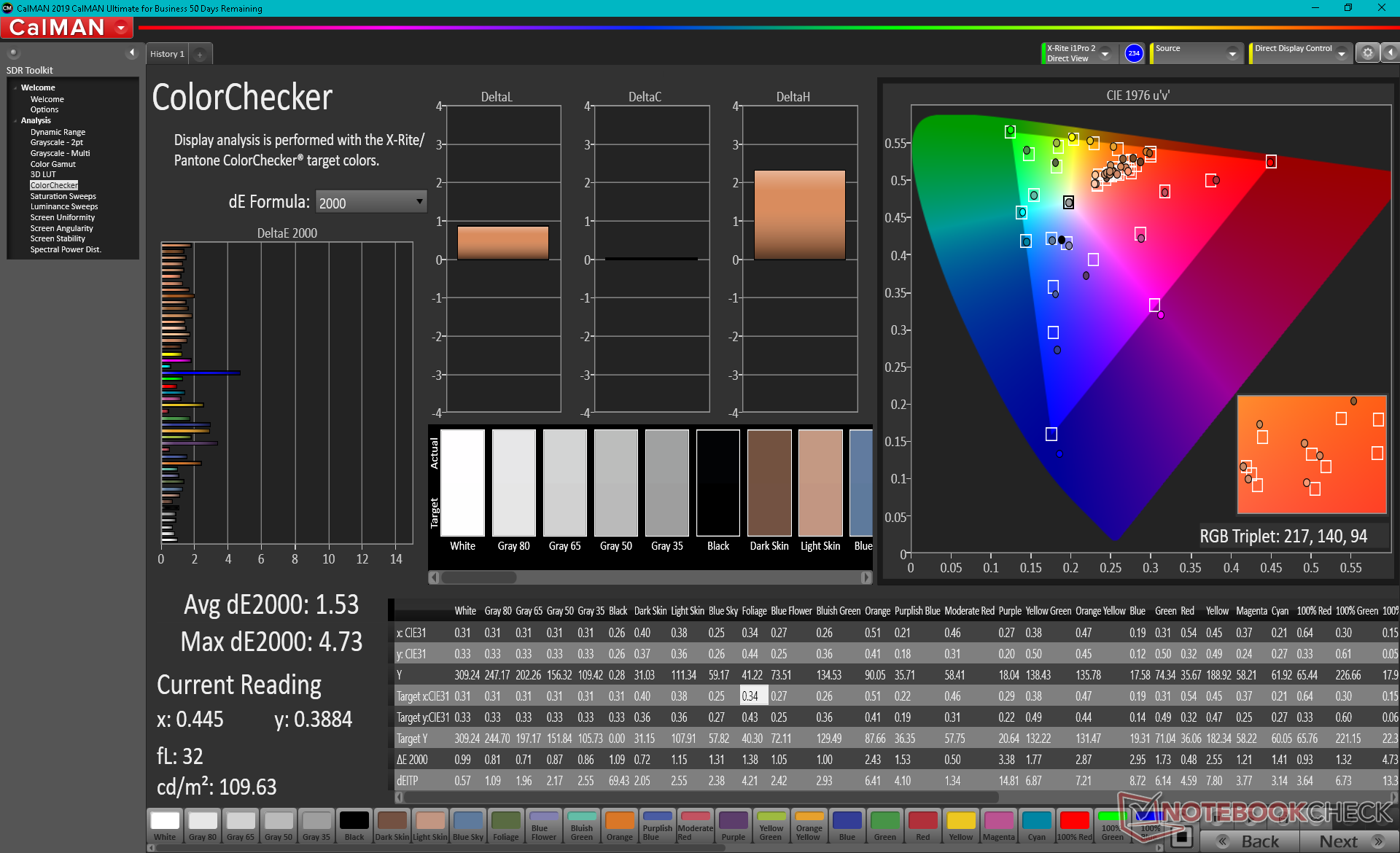Go to Next workflow page
The height and width of the screenshot is (853, 1400).
point(1347,841)
